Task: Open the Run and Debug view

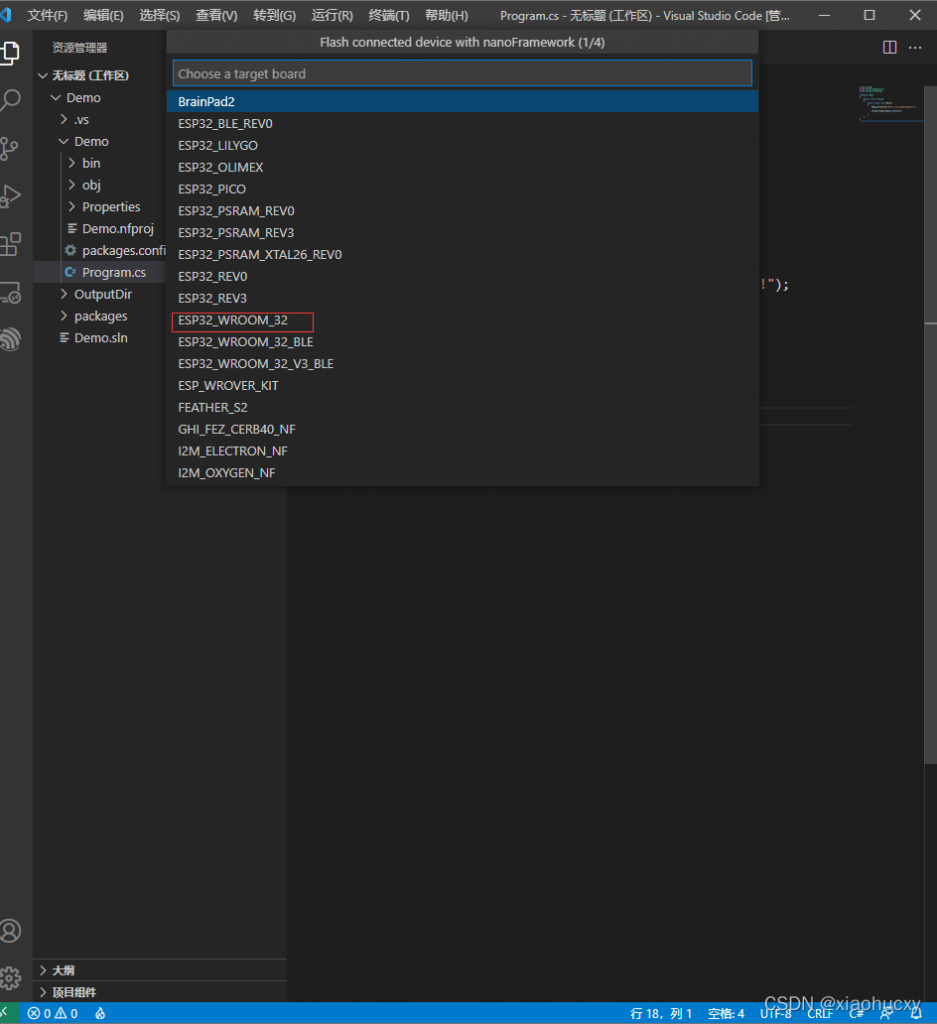Action: [x=10, y=197]
